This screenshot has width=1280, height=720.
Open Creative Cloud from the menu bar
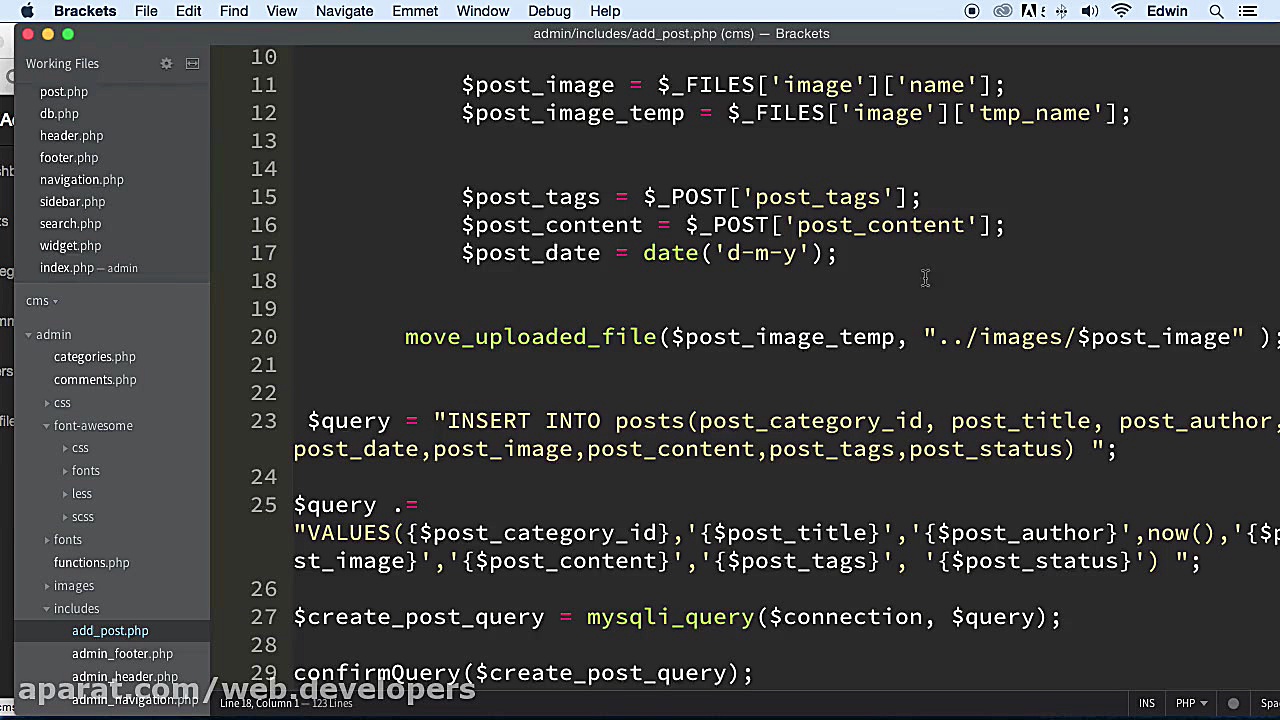1003,11
